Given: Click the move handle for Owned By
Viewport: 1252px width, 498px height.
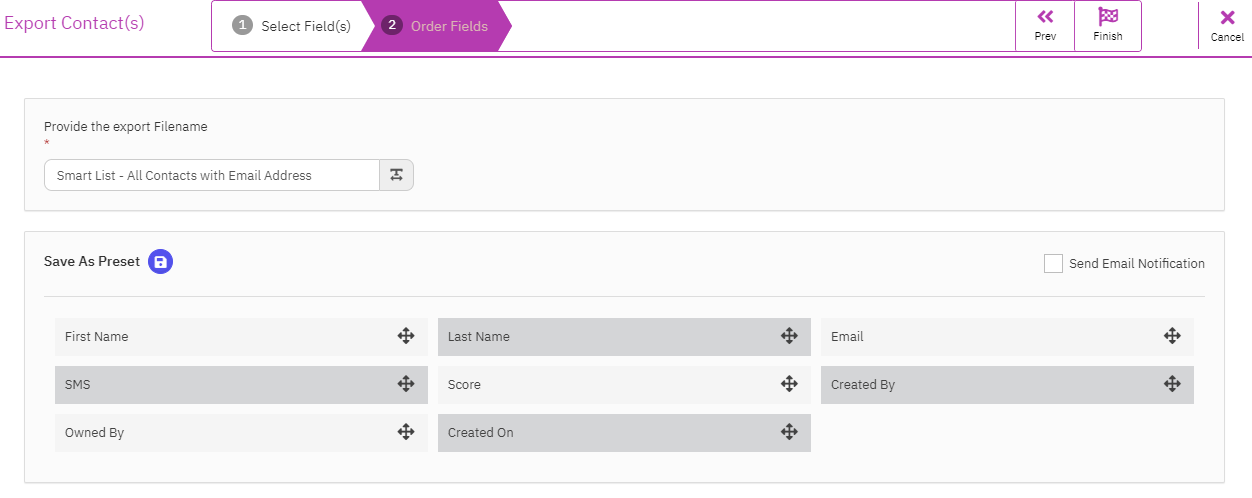Looking at the screenshot, I should pyautogui.click(x=406, y=432).
